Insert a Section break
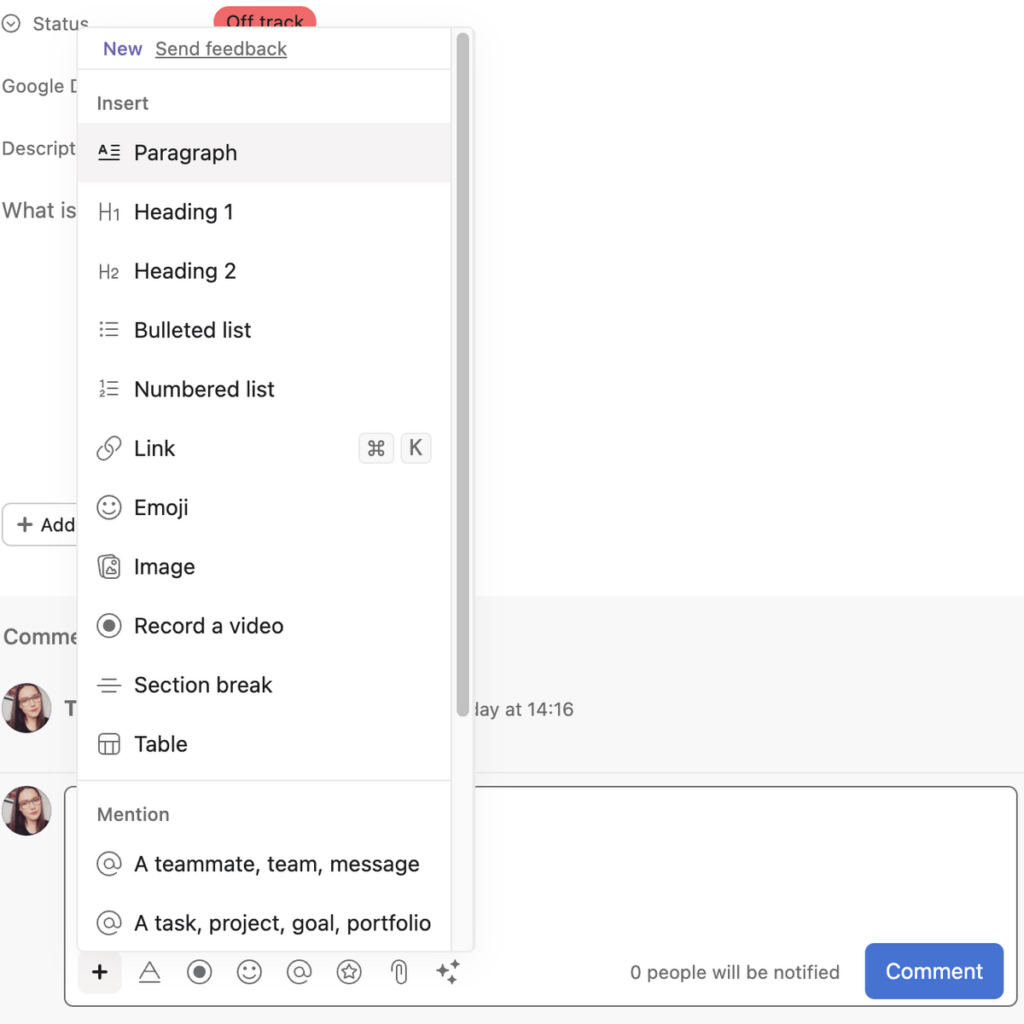This screenshot has width=1024, height=1024. click(x=203, y=685)
